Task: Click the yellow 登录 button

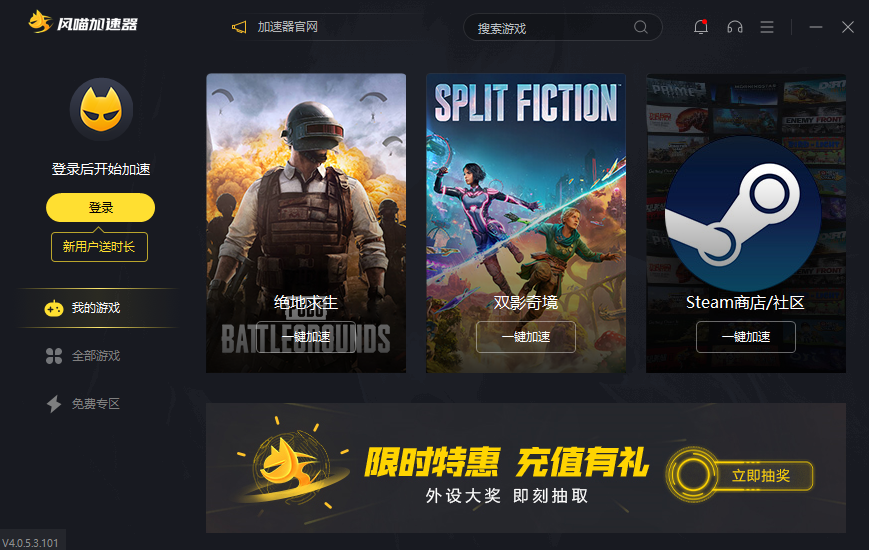Action: point(100,207)
